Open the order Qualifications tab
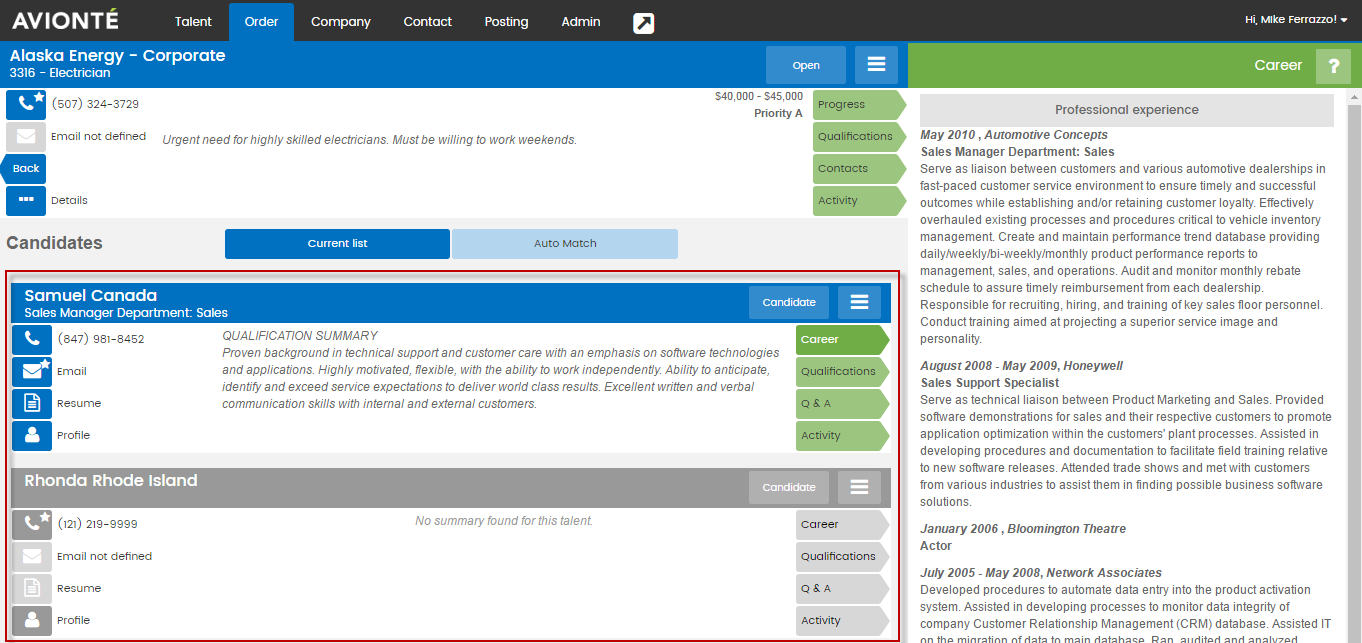 859,136
